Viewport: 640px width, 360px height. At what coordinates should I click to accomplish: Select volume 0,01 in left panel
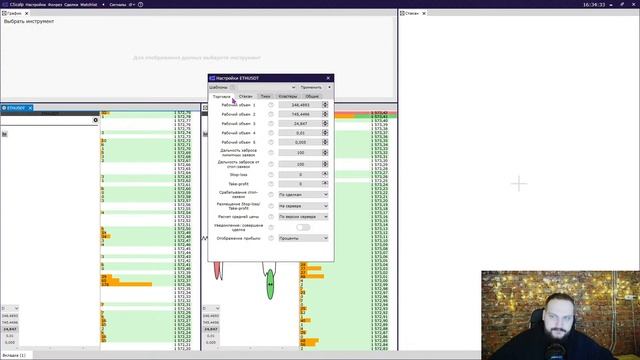10,336
